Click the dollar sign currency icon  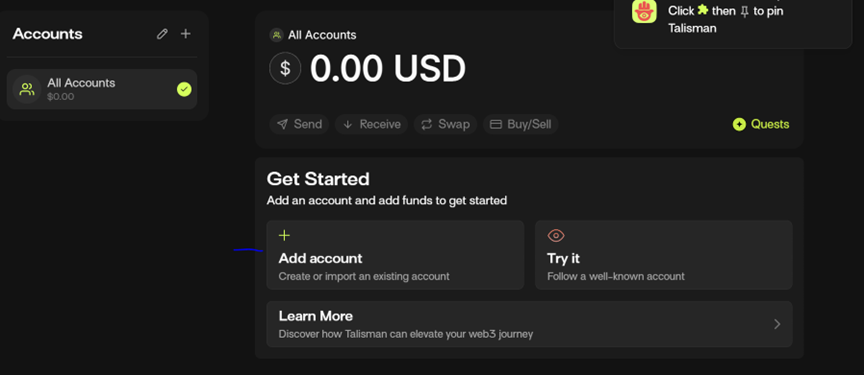click(285, 68)
